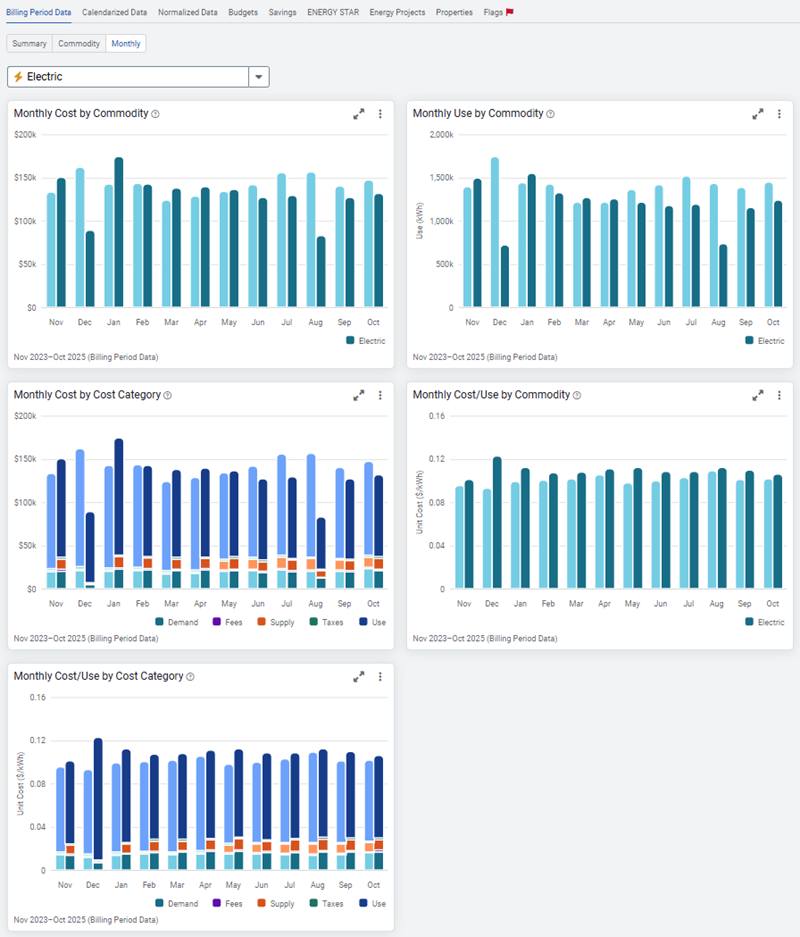Go to the Flags tab
Image resolution: width=800 pixels, height=937 pixels.
tap(498, 12)
